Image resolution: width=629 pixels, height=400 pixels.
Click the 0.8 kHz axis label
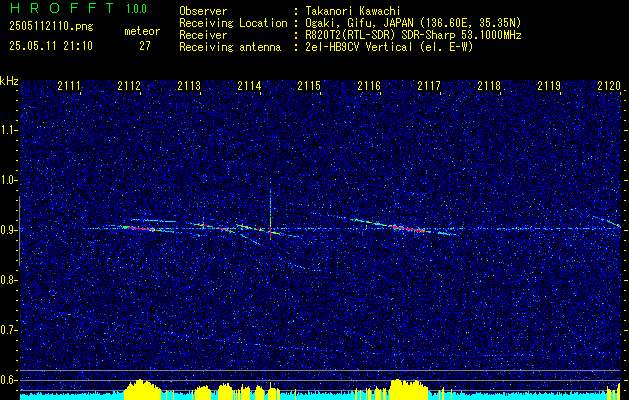click(x=8, y=280)
